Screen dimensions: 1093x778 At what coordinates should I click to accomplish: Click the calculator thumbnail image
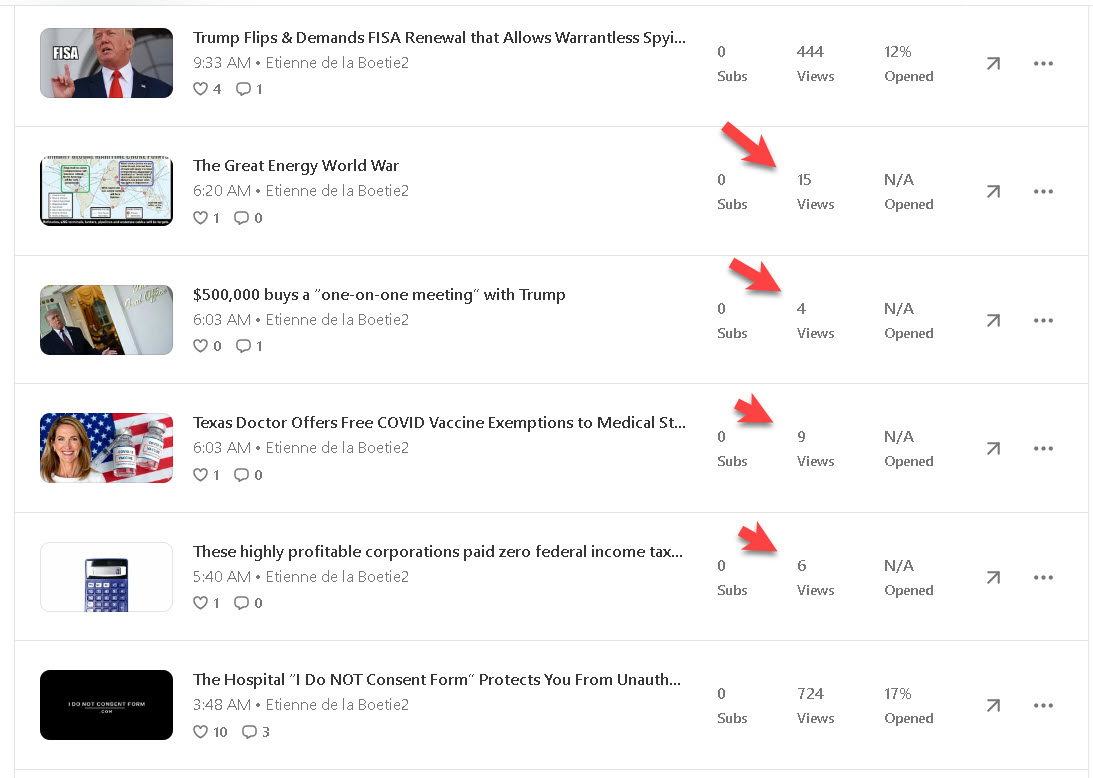106,577
